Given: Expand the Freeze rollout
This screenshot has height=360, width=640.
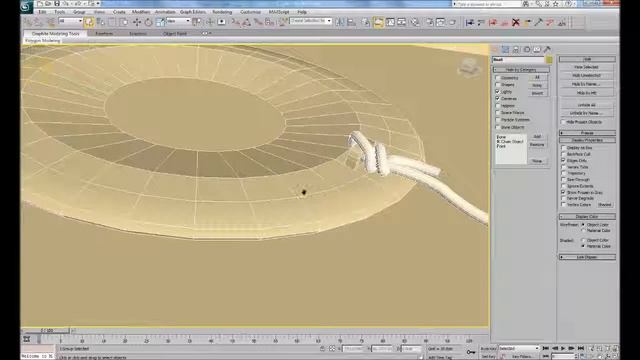Looking at the screenshot, I should click(587, 133).
